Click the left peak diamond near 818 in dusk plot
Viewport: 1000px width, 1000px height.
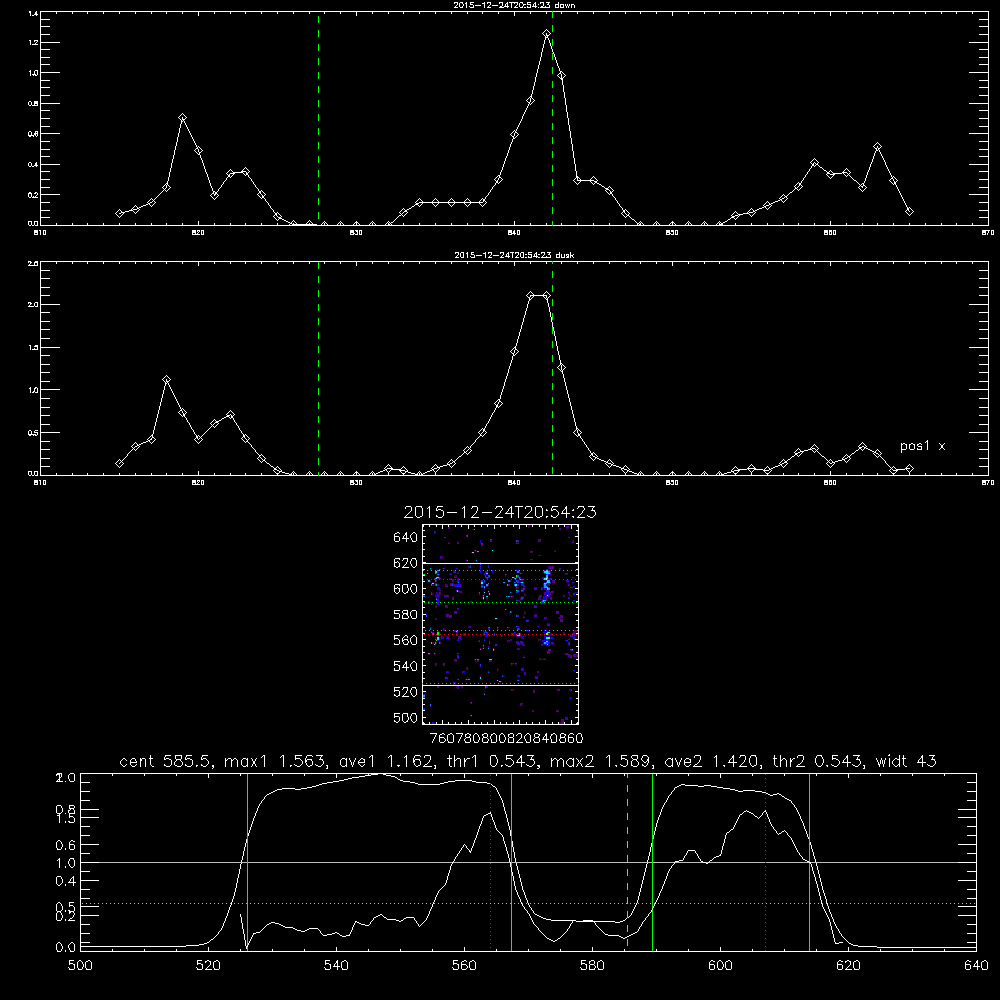tap(166, 379)
